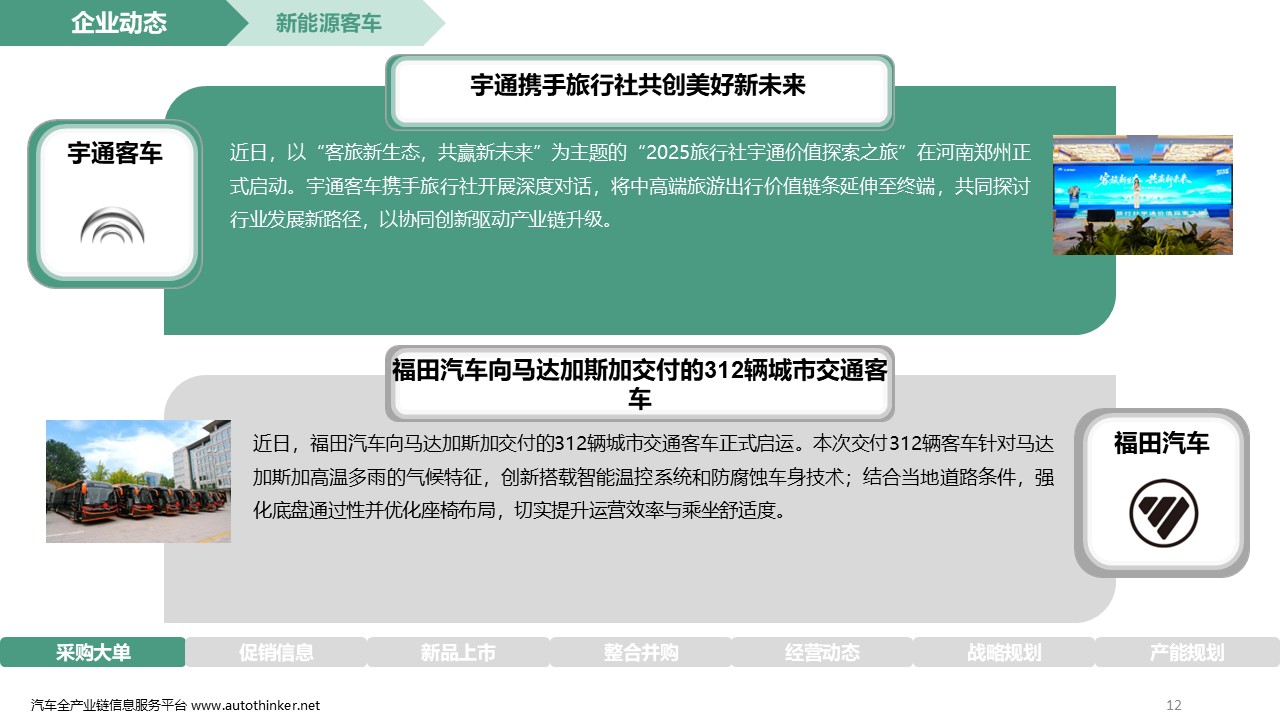1280x720 pixels.
Task: Select the 宇通客车 company card title
Action: [115, 153]
